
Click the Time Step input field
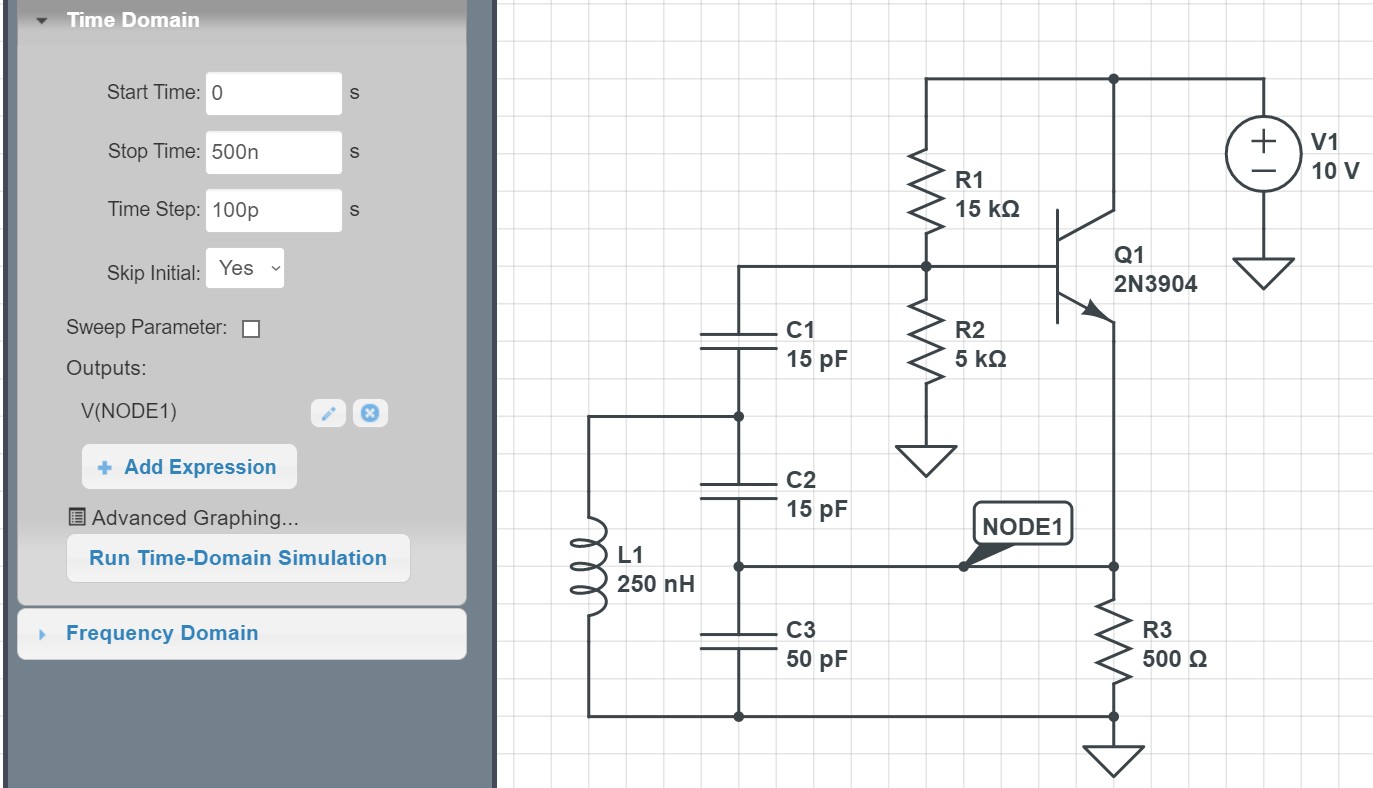pos(274,210)
